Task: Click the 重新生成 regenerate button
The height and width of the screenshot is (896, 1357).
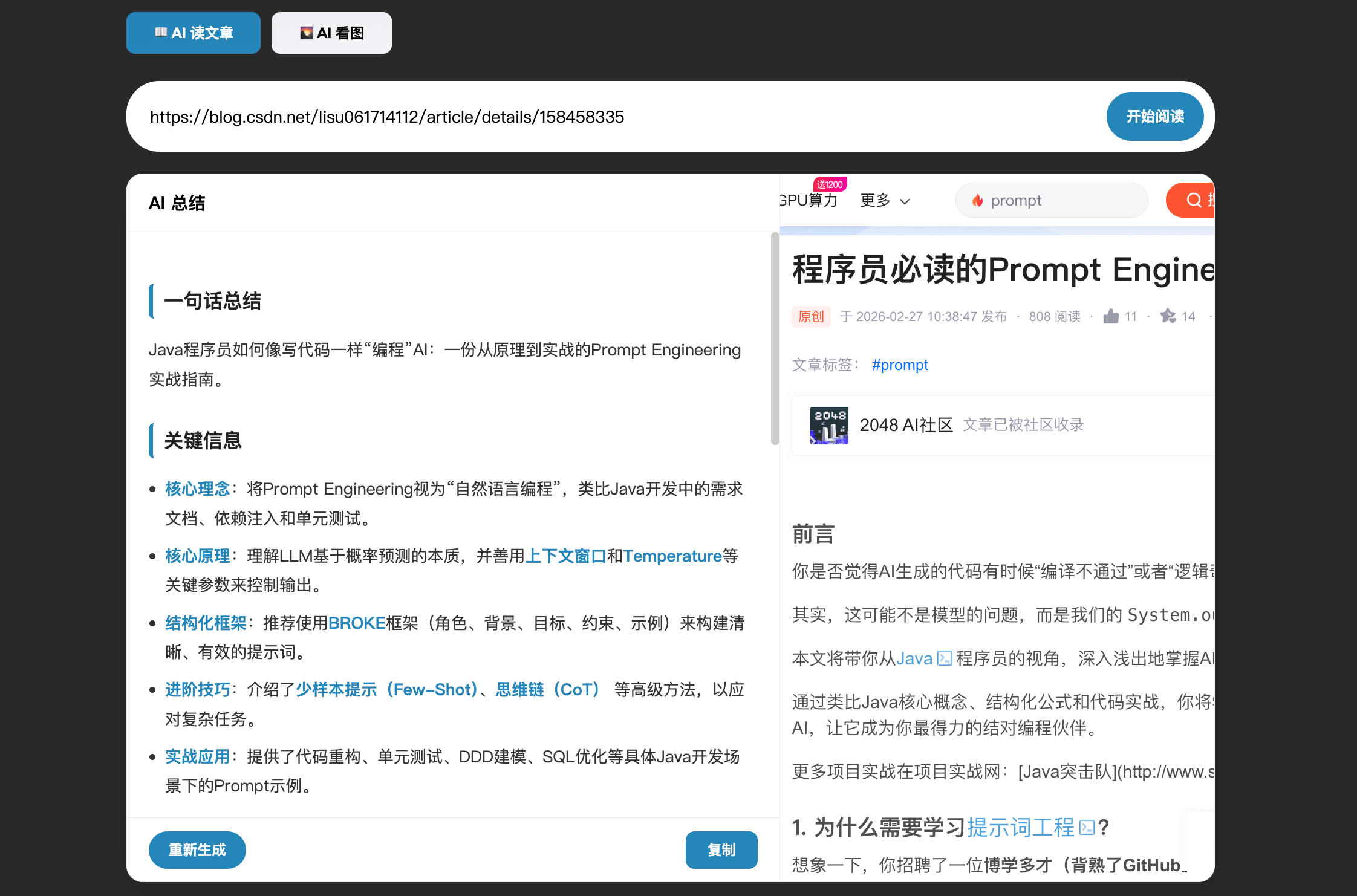Action: [197, 849]
